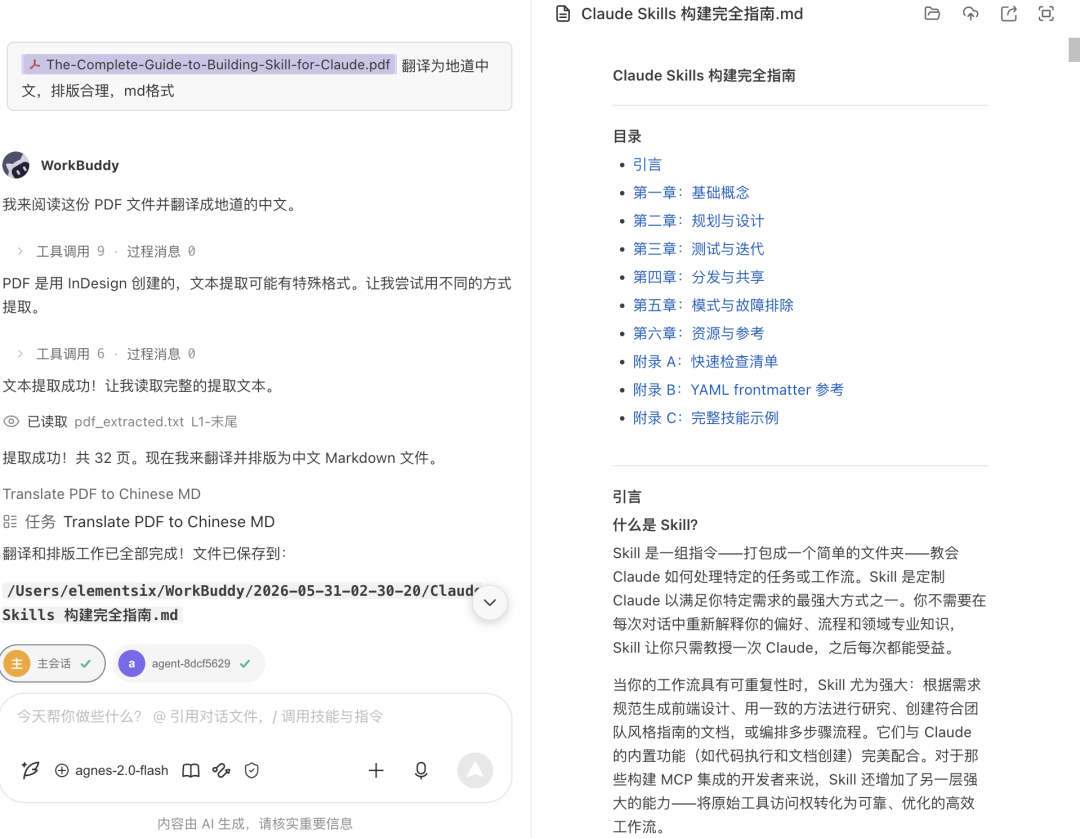Click the 目录 heading in preview
The width and height of the screenshot is (1080, 838).
tap(627, 136)
